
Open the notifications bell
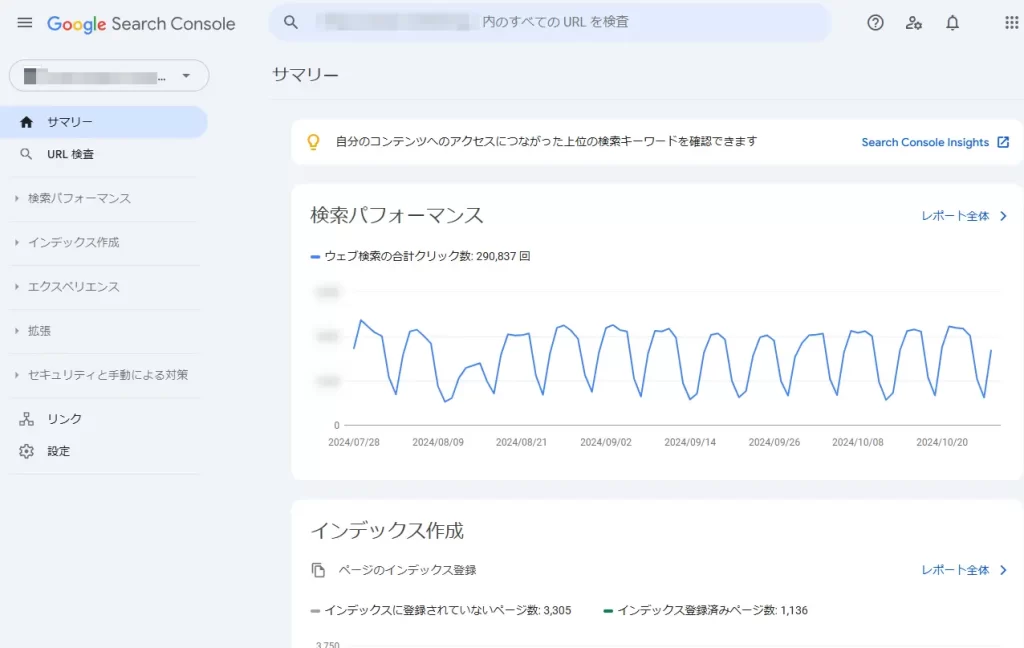point(952,22)
